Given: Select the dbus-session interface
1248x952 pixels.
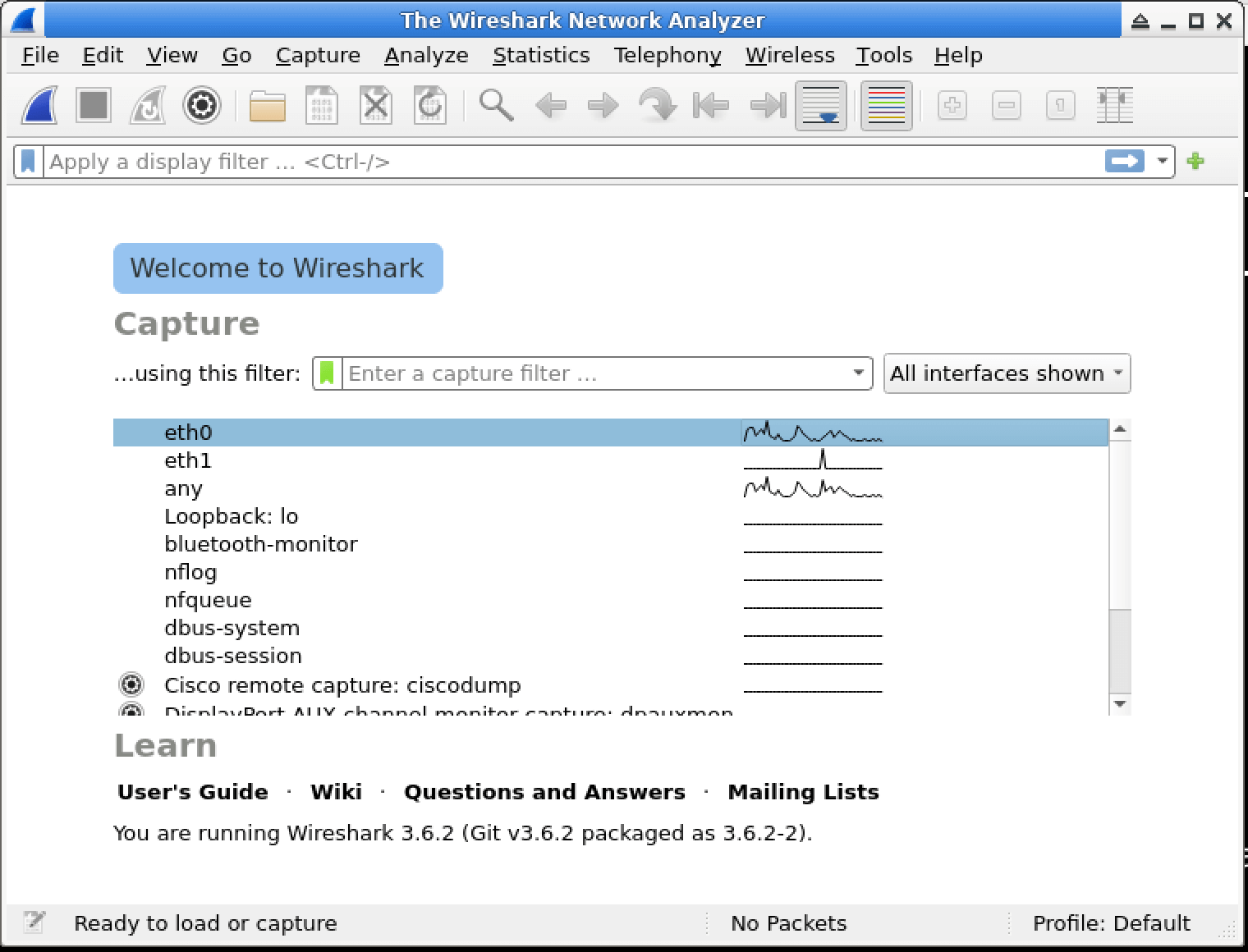Looking at the screenshot, I should 611,656.
